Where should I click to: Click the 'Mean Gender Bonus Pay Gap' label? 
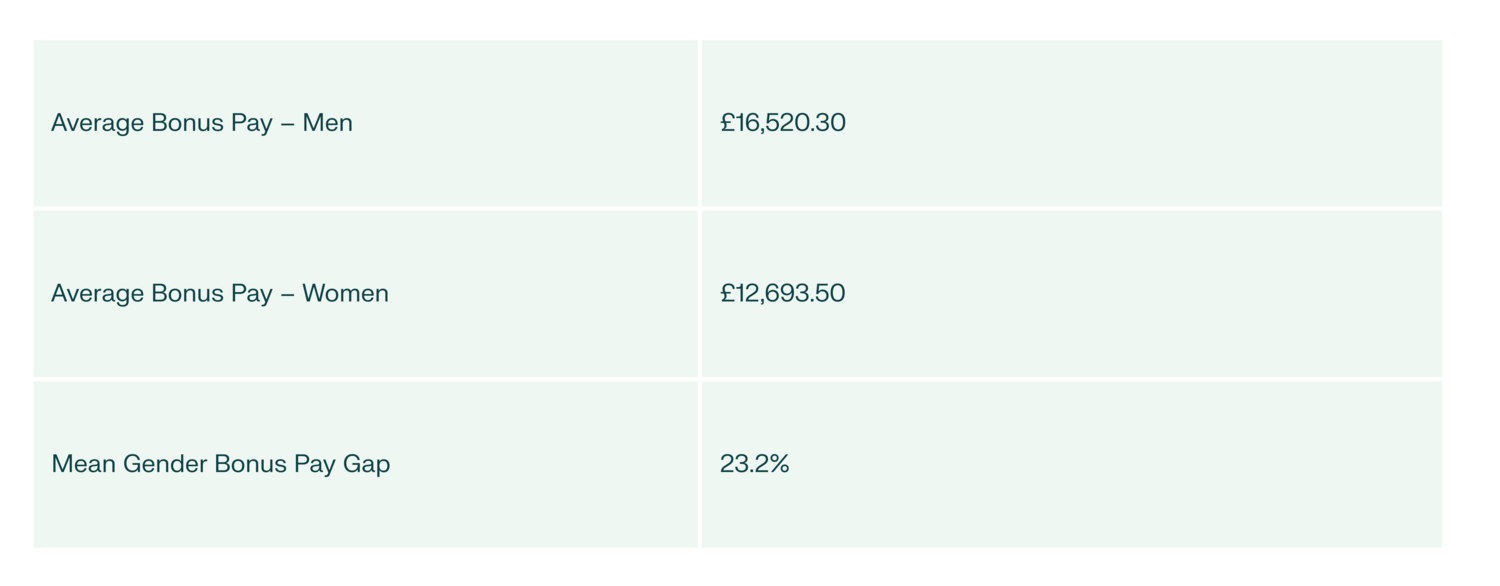[221, 464]
